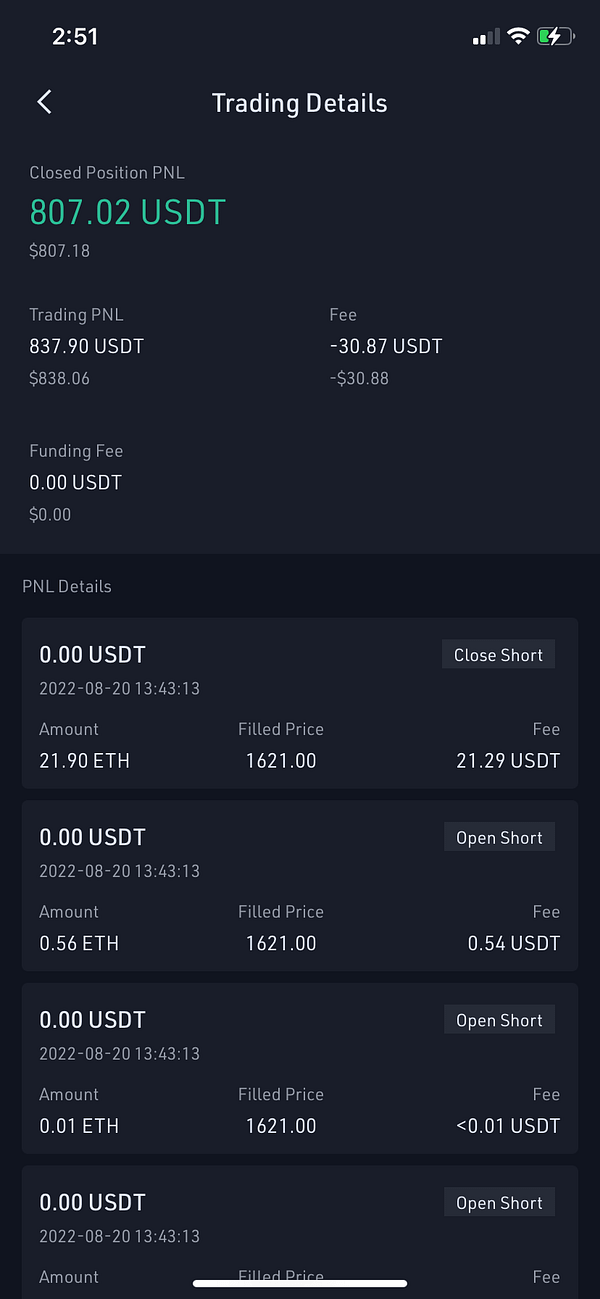Tap the Close Short tag

[498, 655]
